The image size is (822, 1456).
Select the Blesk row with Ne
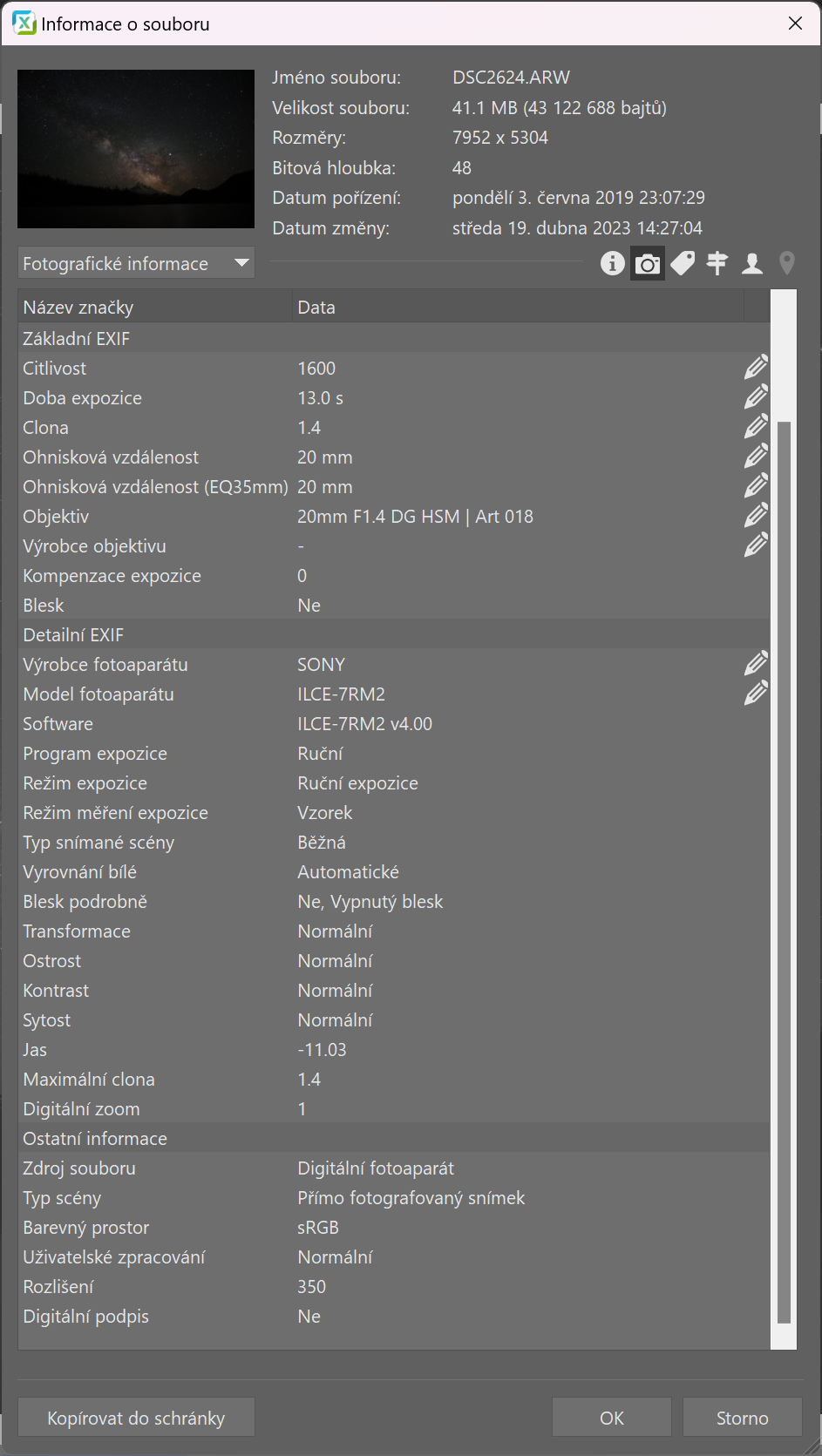(x=394, y=605)
